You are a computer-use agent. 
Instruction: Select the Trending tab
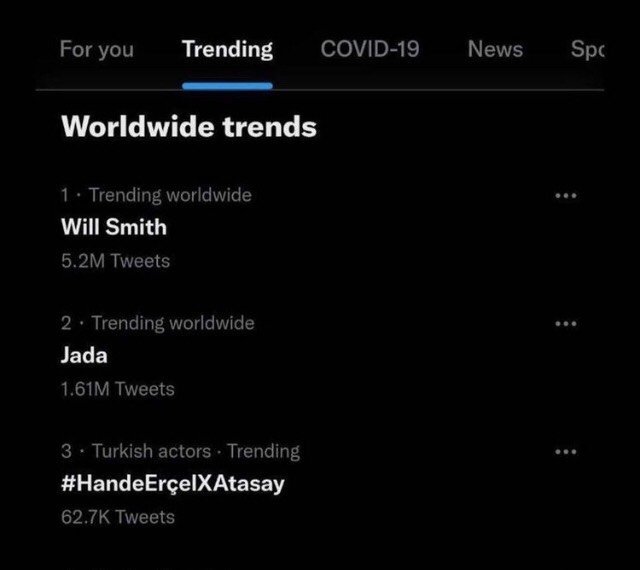click(x=227, y=49)
